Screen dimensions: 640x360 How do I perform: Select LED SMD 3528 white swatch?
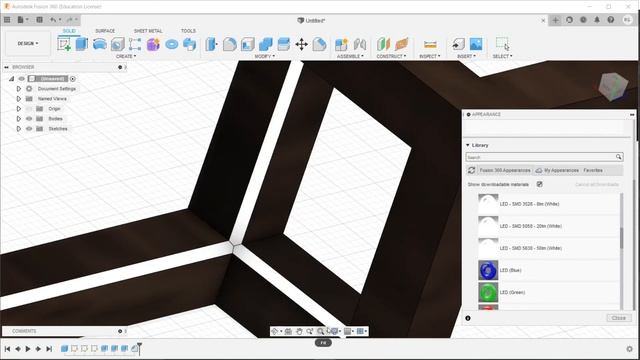[x=488, y=204]
